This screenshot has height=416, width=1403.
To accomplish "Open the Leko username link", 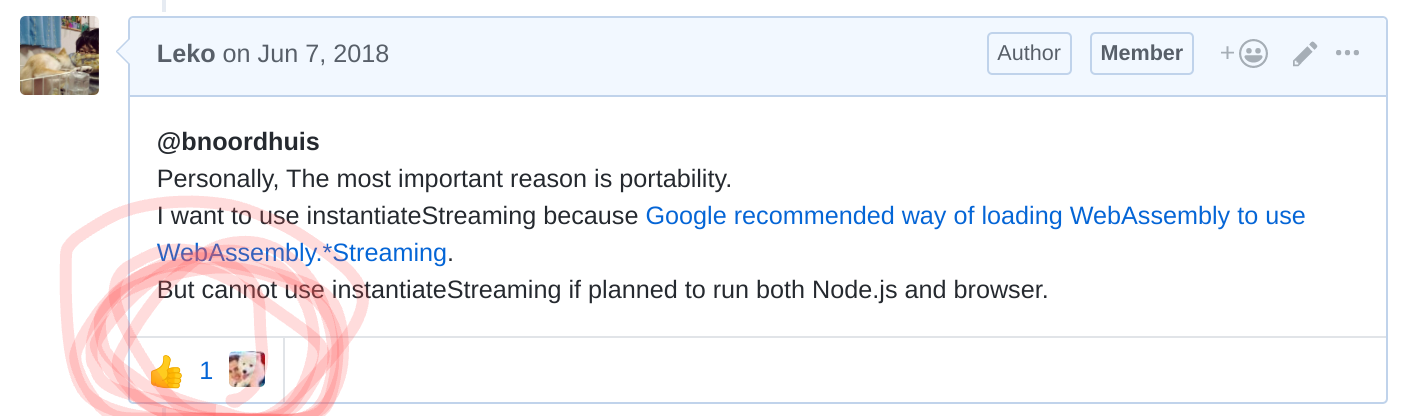I will [x=186, y=54].
